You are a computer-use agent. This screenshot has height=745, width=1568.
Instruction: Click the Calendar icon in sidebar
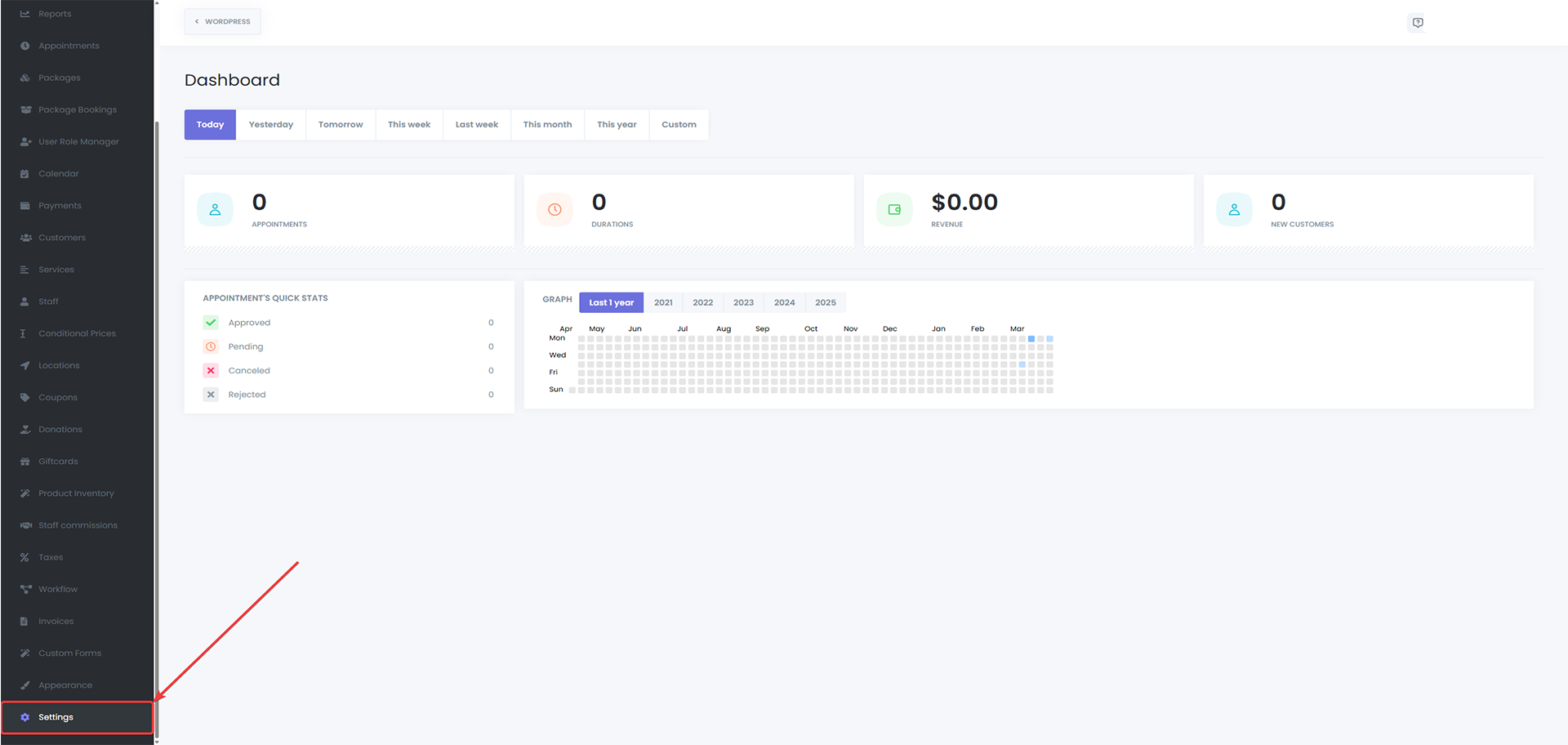(x=24, y=174)
